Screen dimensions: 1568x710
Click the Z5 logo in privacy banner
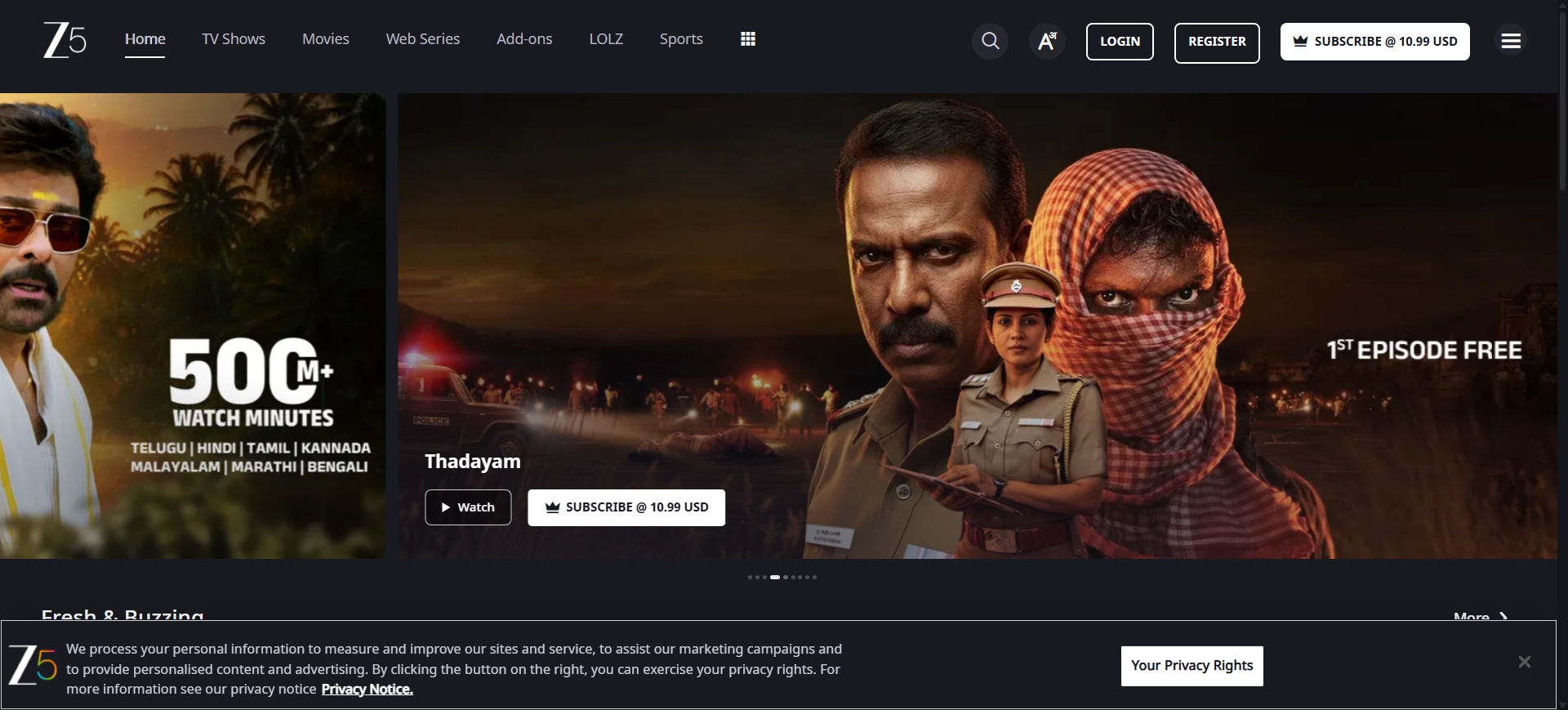coord(32,664)
